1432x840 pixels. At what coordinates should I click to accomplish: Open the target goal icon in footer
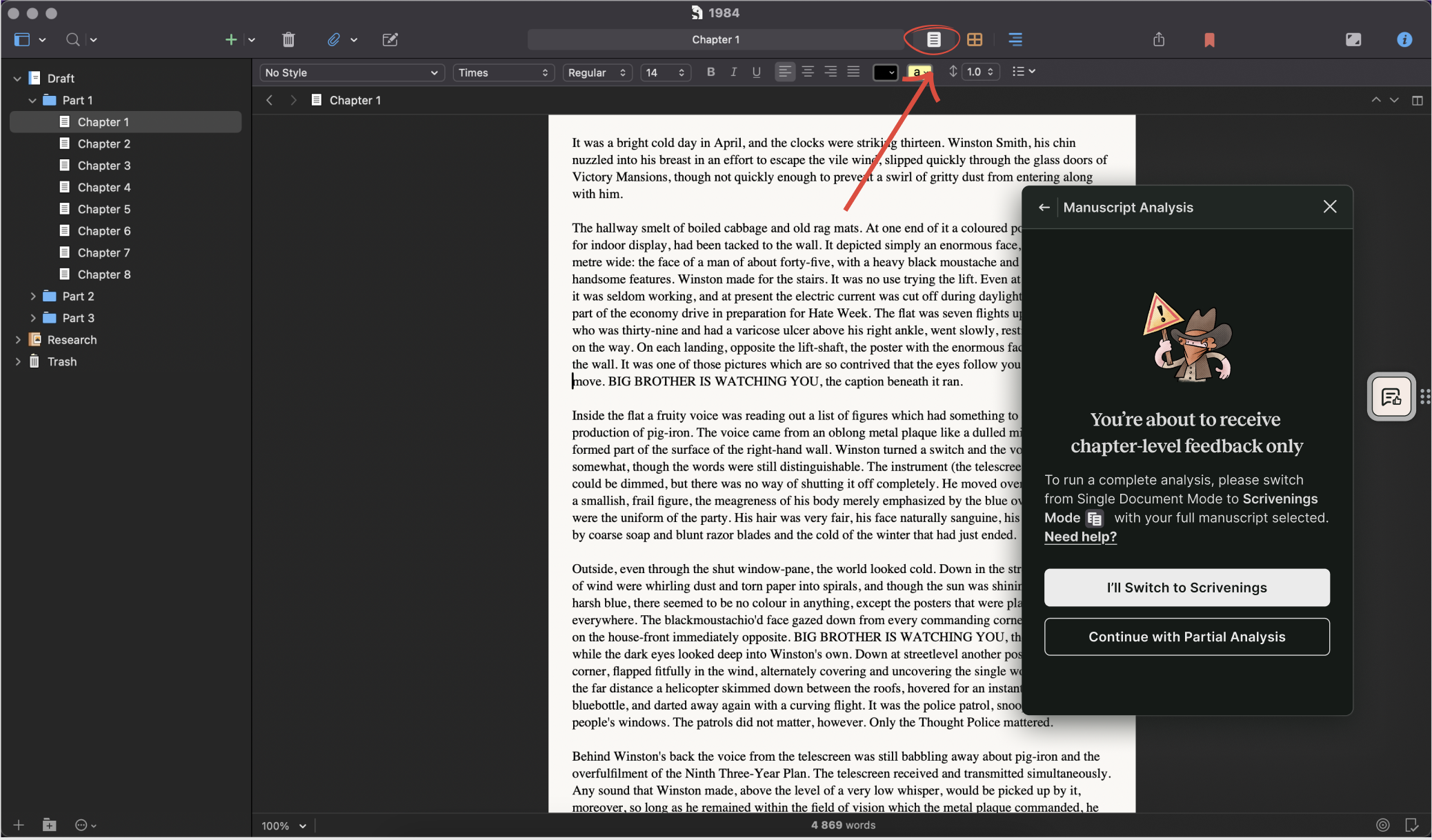pos(1382,825)
